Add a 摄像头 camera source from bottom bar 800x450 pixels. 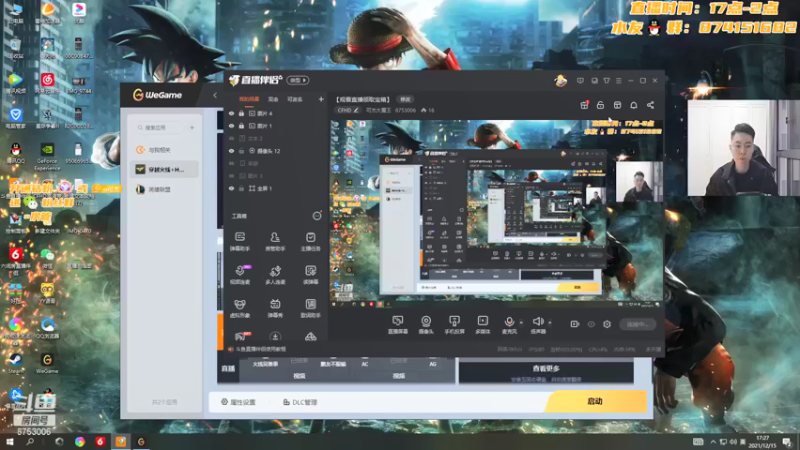(x=426, y=324)
